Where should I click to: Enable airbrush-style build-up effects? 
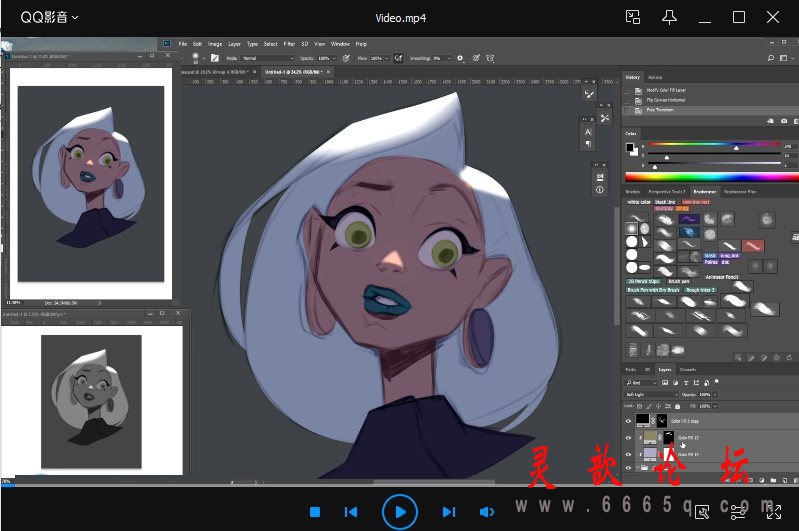pos(398,58)
